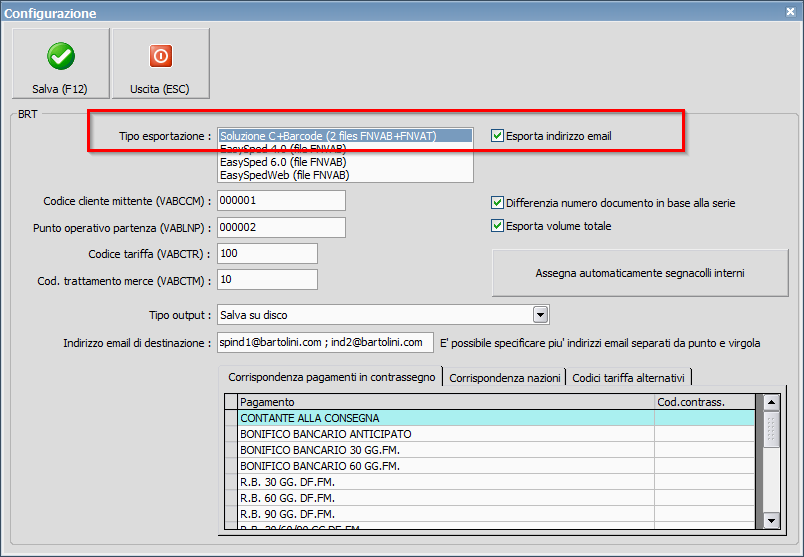Screen dimensions: 804x557
Task: Choose EasySped 6.0 (file FNVAB) option
Action: [345, 162]
